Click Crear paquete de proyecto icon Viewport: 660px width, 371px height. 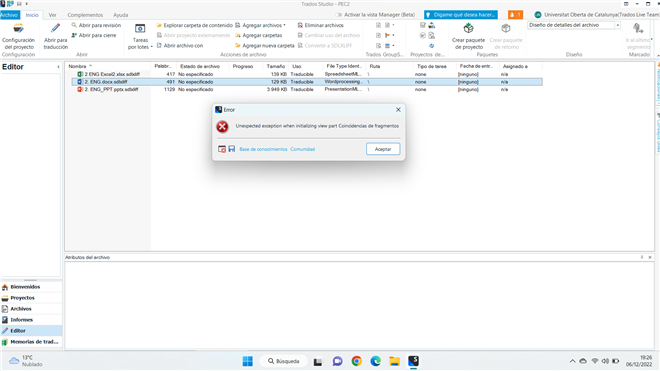tap(468, 29)
